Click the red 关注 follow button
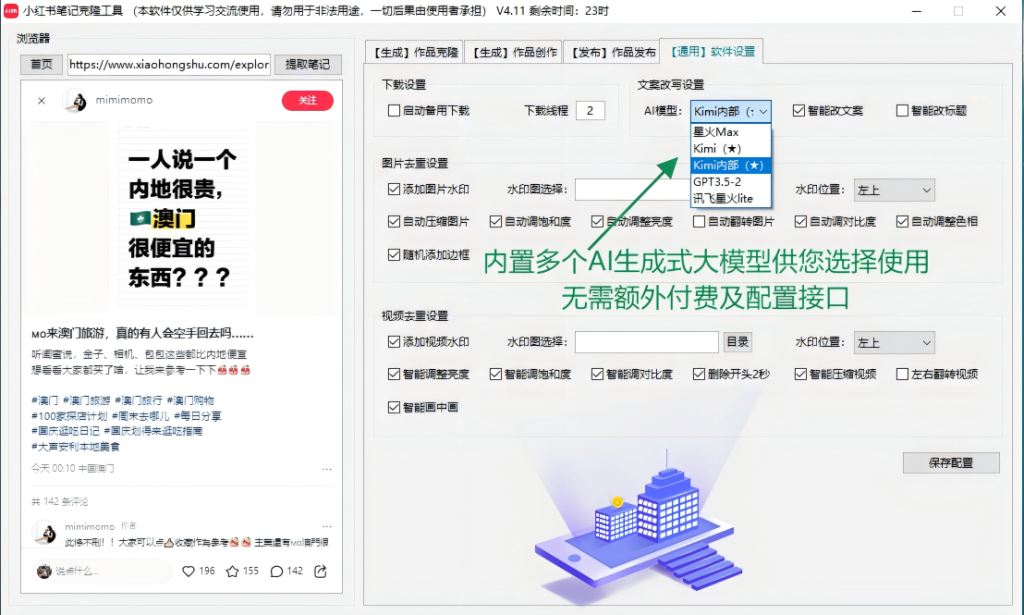Image resolution: width=1024 pixels, height=615 pixels. 307,100
